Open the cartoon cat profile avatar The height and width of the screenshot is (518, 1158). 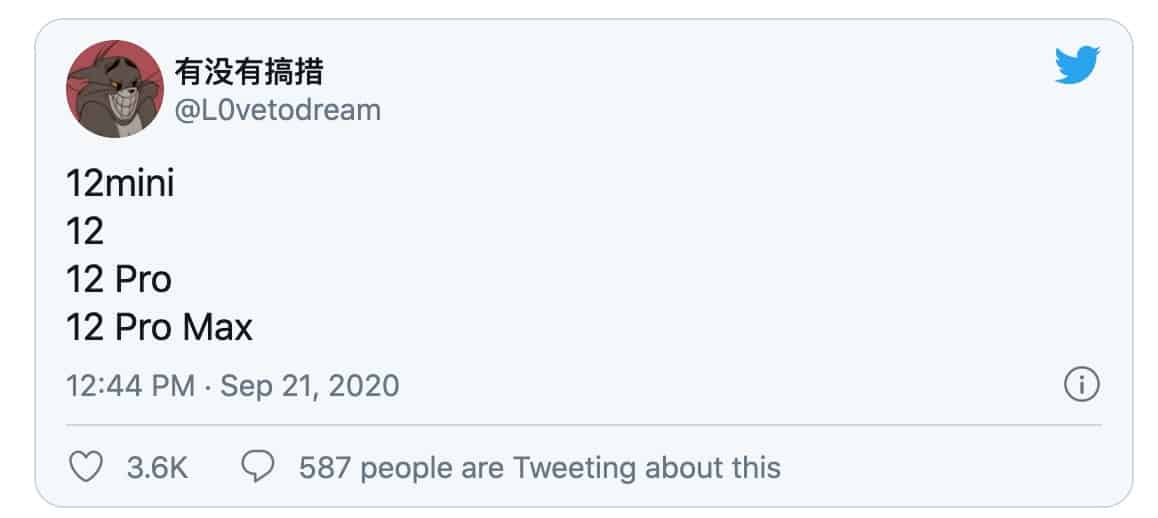click(114, 89)
